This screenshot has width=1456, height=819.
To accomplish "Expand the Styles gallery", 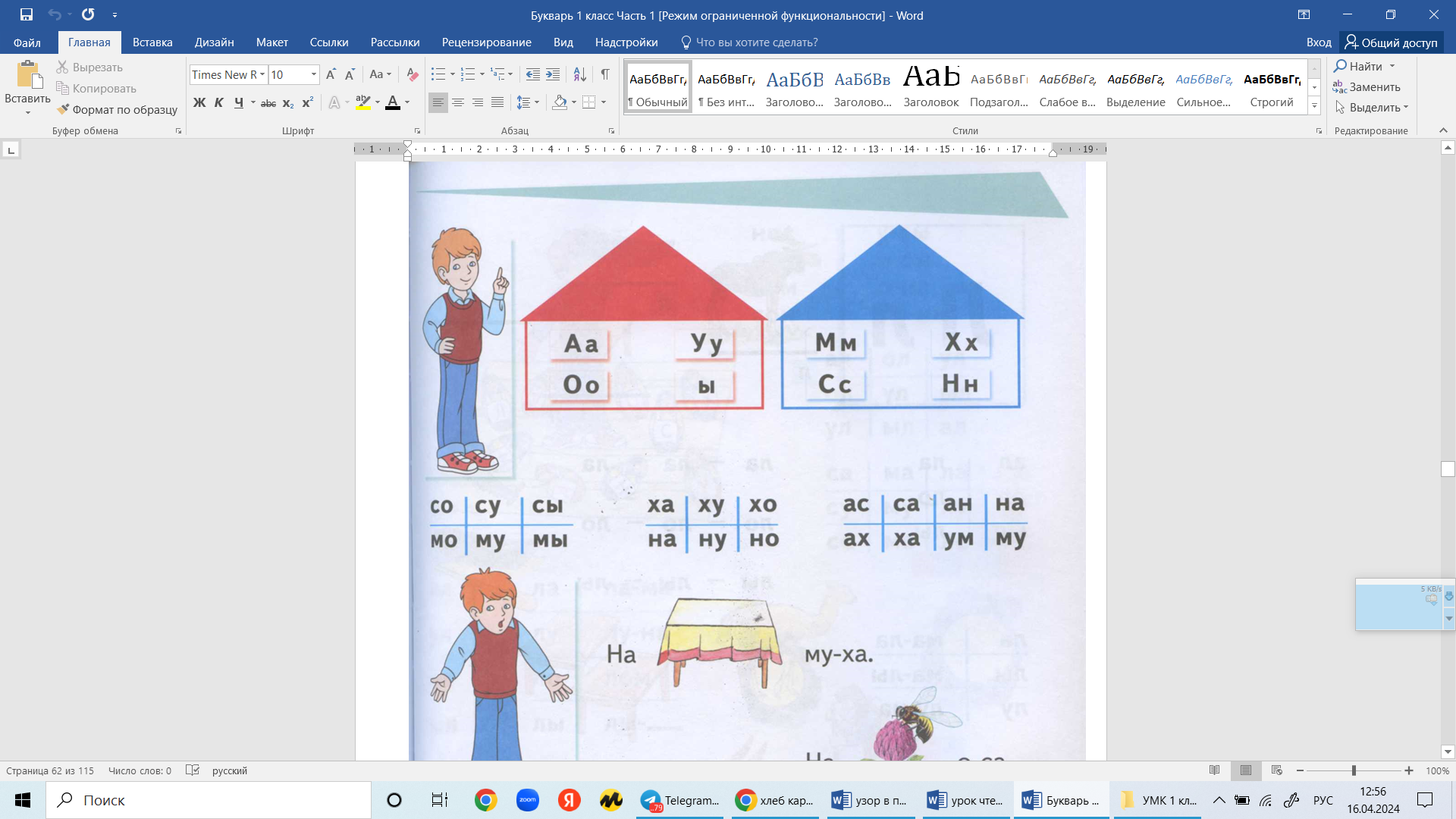I will click(1314, 106).
